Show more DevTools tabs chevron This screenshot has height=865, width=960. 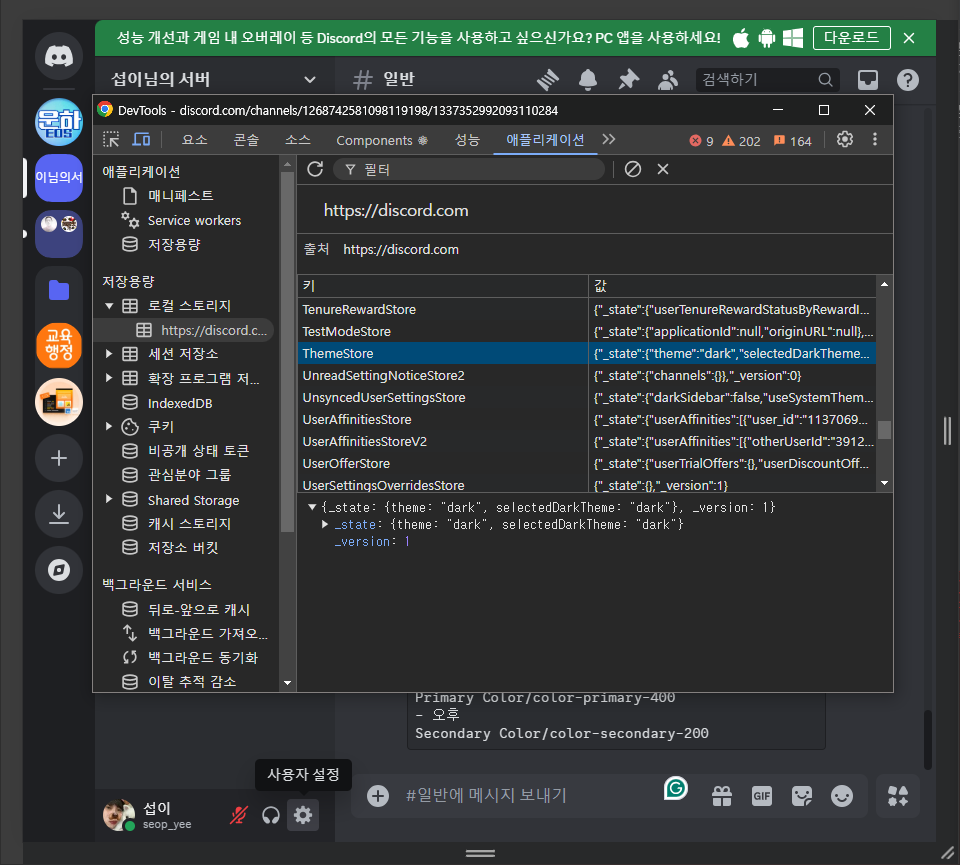(609, 140)
